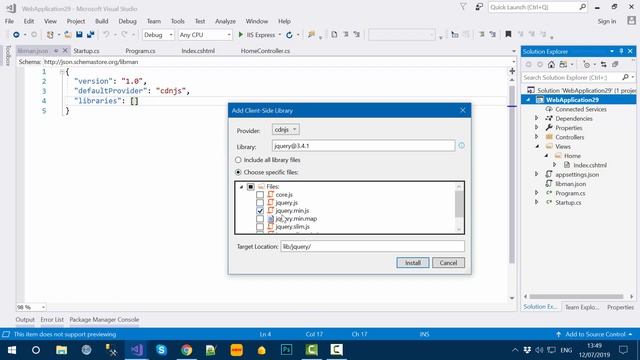Click the Library input field
Viewport: 640px width, 360px height.
363,146
